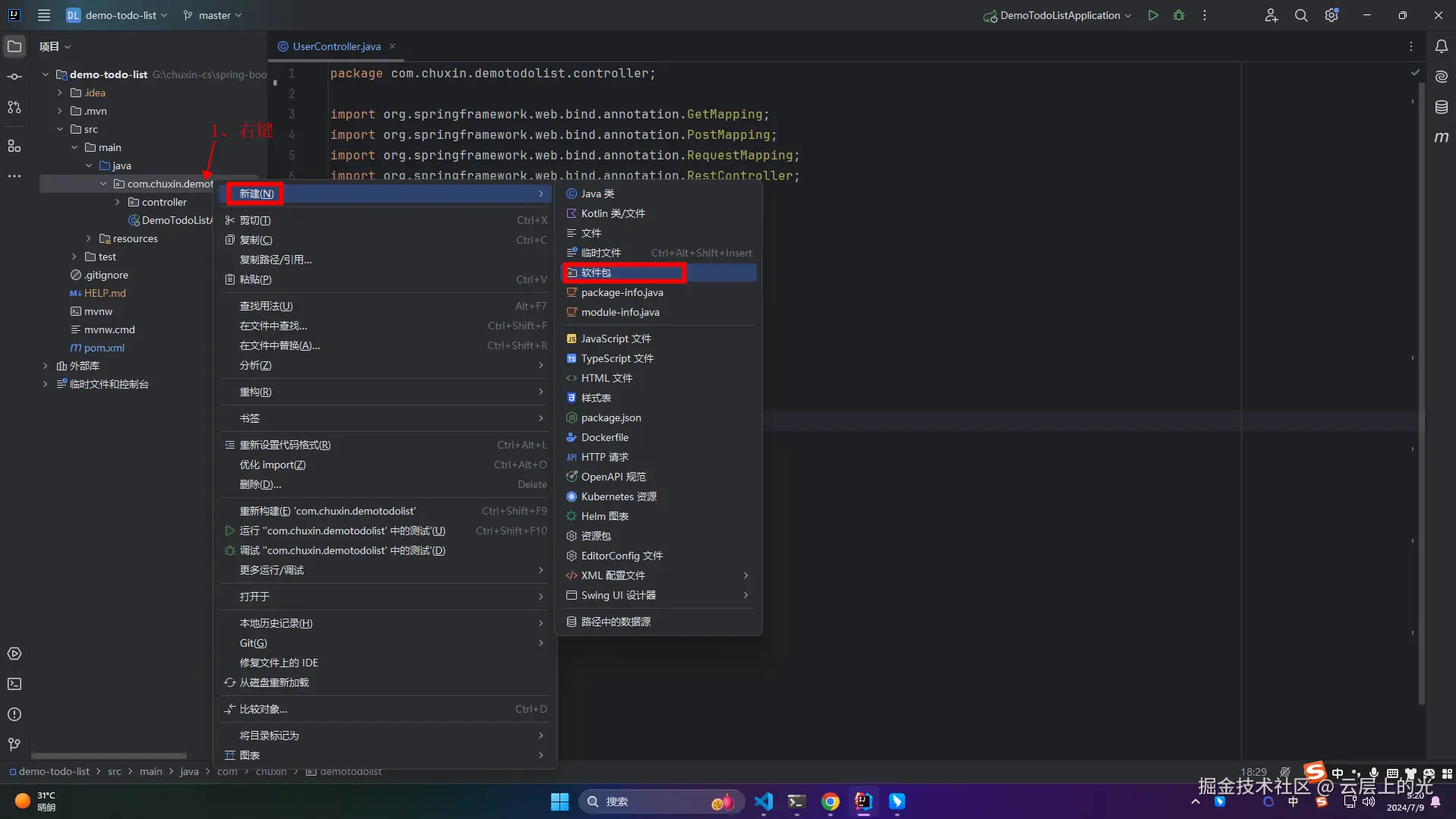Switch to UserController.java editor tab
Screen dimensions: 1456x819
[336, 46]
